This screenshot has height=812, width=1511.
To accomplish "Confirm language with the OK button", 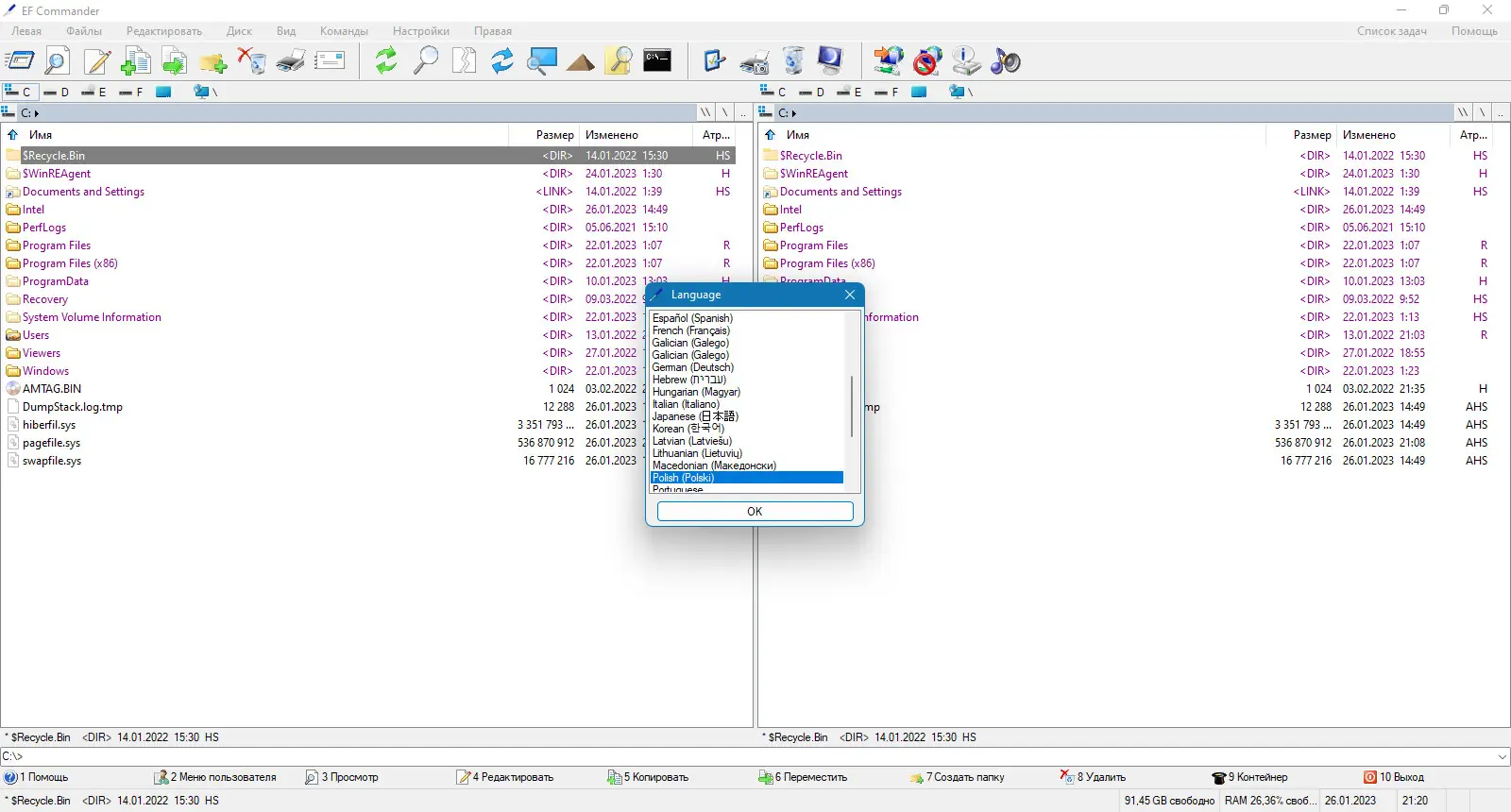I will [755, 512].
